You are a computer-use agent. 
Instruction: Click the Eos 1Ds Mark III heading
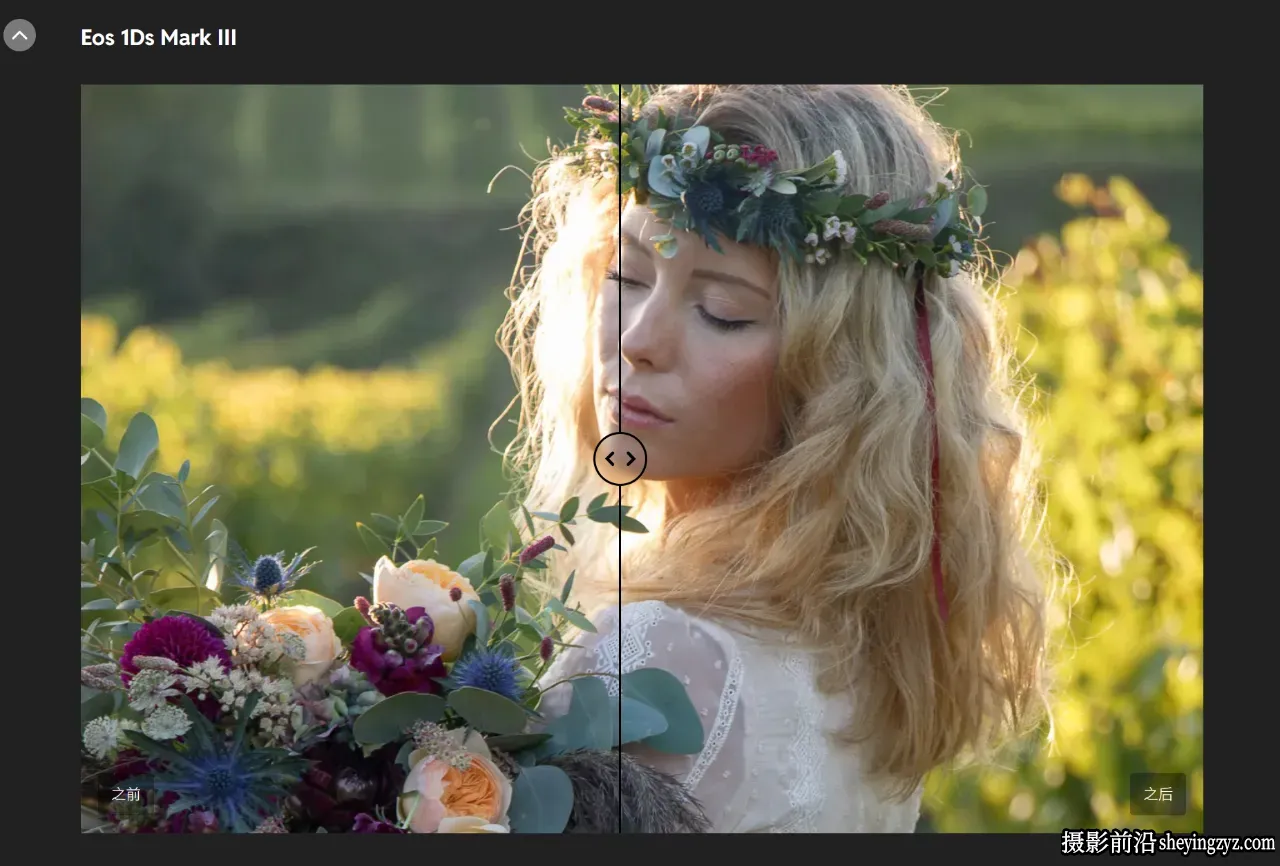pos(159,38)
